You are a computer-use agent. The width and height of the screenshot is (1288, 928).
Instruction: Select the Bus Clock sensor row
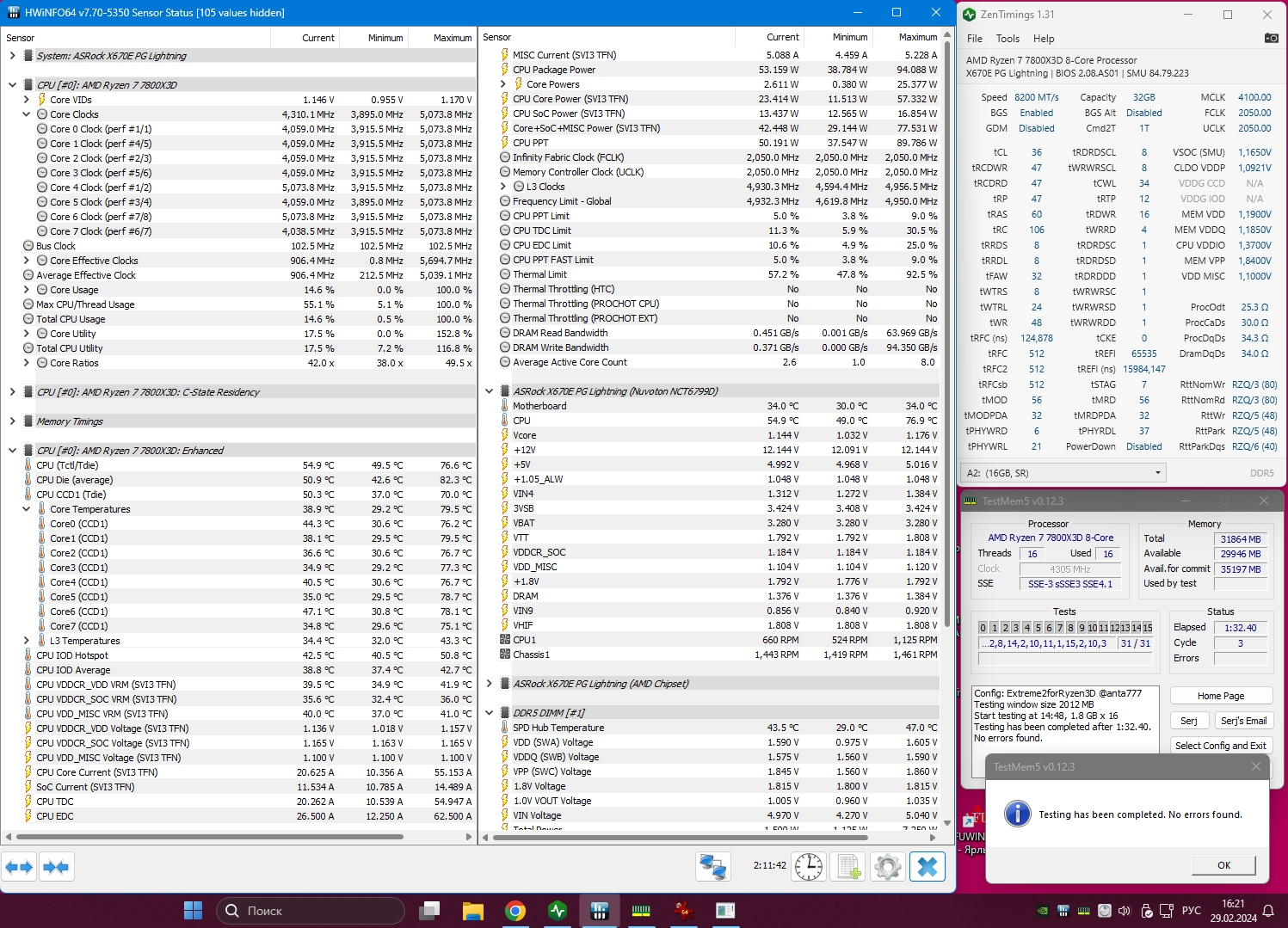pyautogui.click(x=239, y=246)
